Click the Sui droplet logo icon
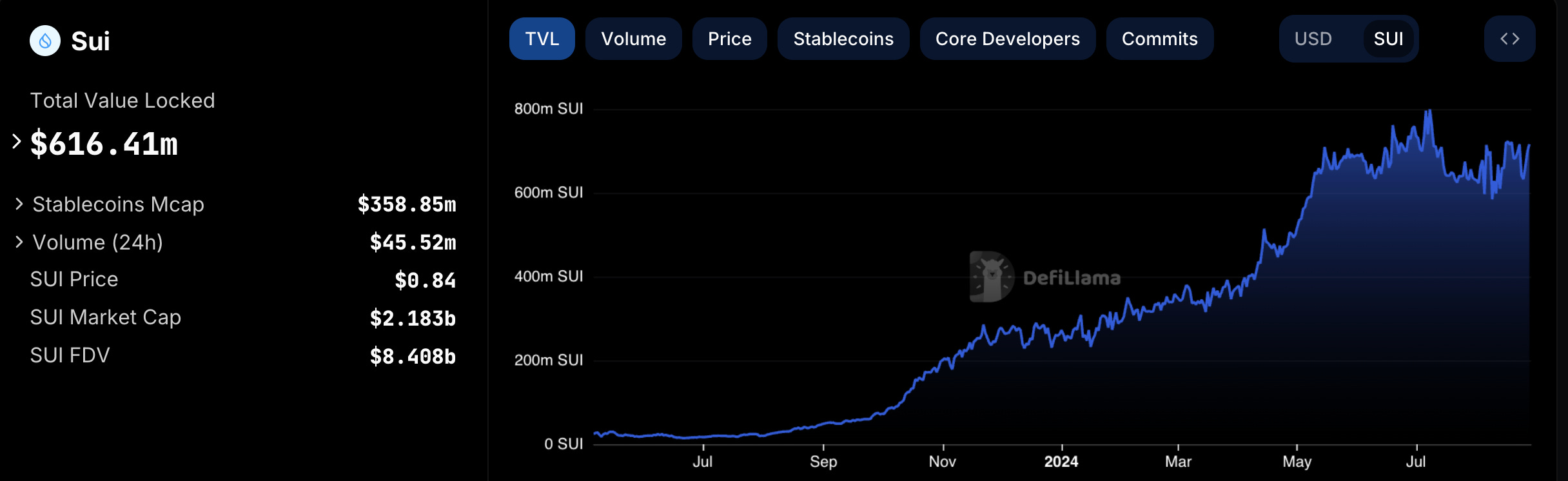The width and height of the screenshot is (1568, 481). [45, 41]
